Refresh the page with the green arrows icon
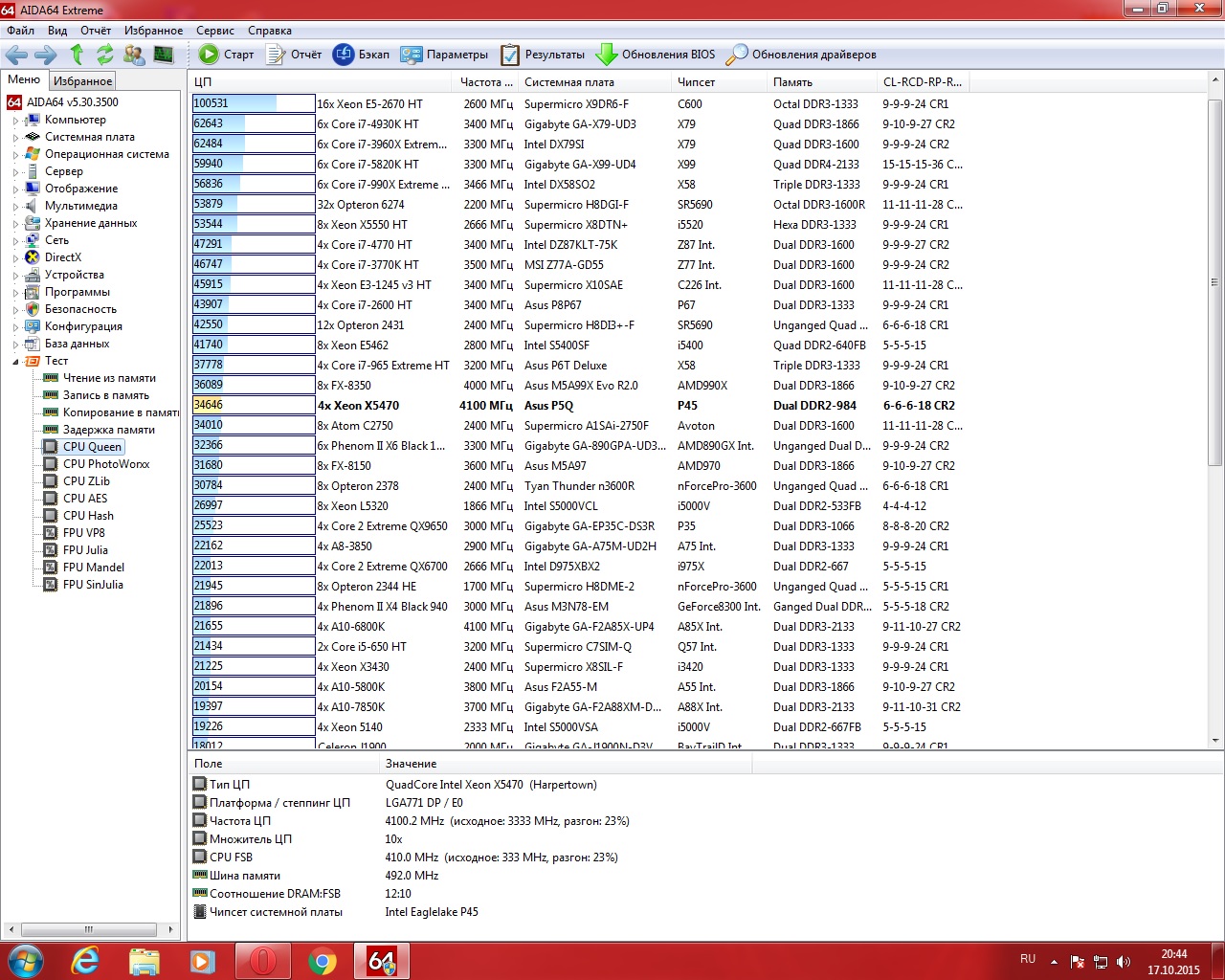Viewport: 1225px width, 980px height. (105, 55)
